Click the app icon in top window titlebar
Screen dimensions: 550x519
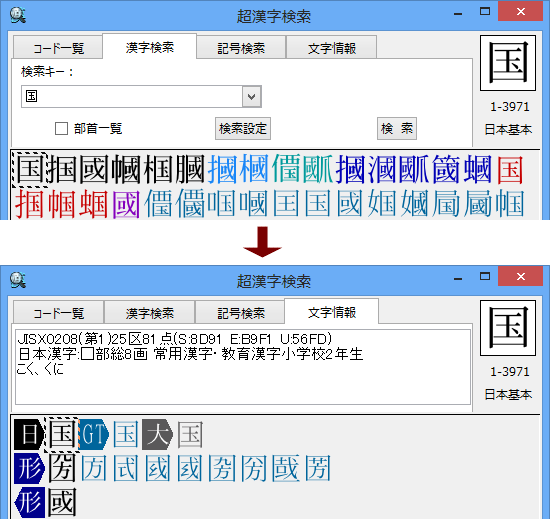pyautogui.click(x=18, y=15)
